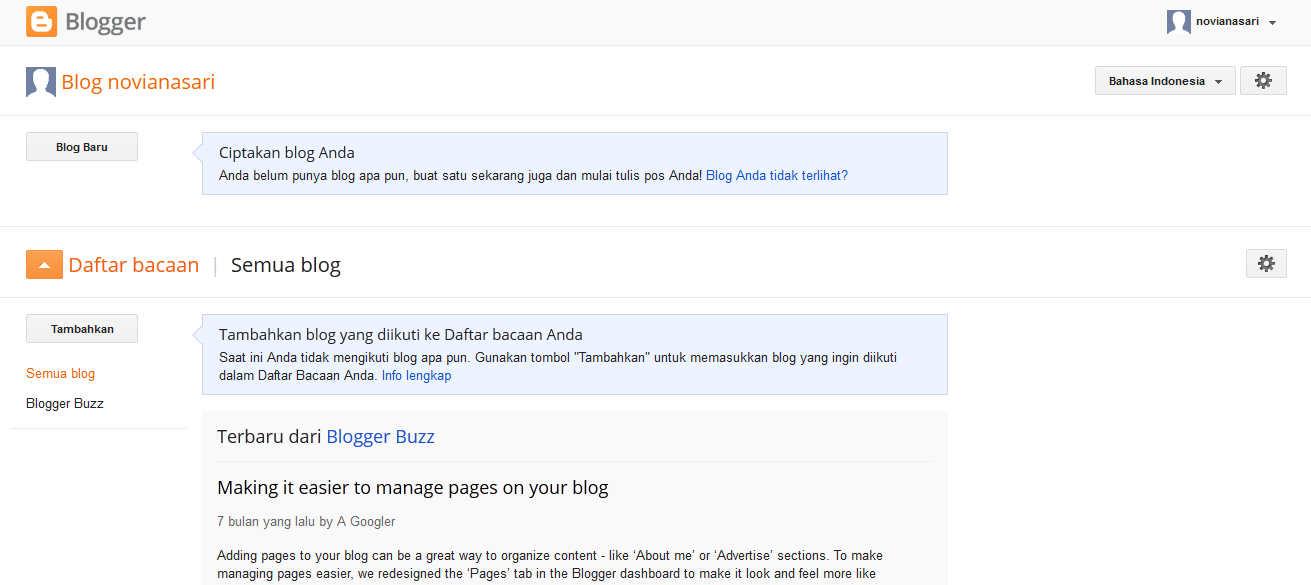Screen dimensions: 1311x585
Task: Click the novianasari username in the top bar
Action: tap(1227, 22)
